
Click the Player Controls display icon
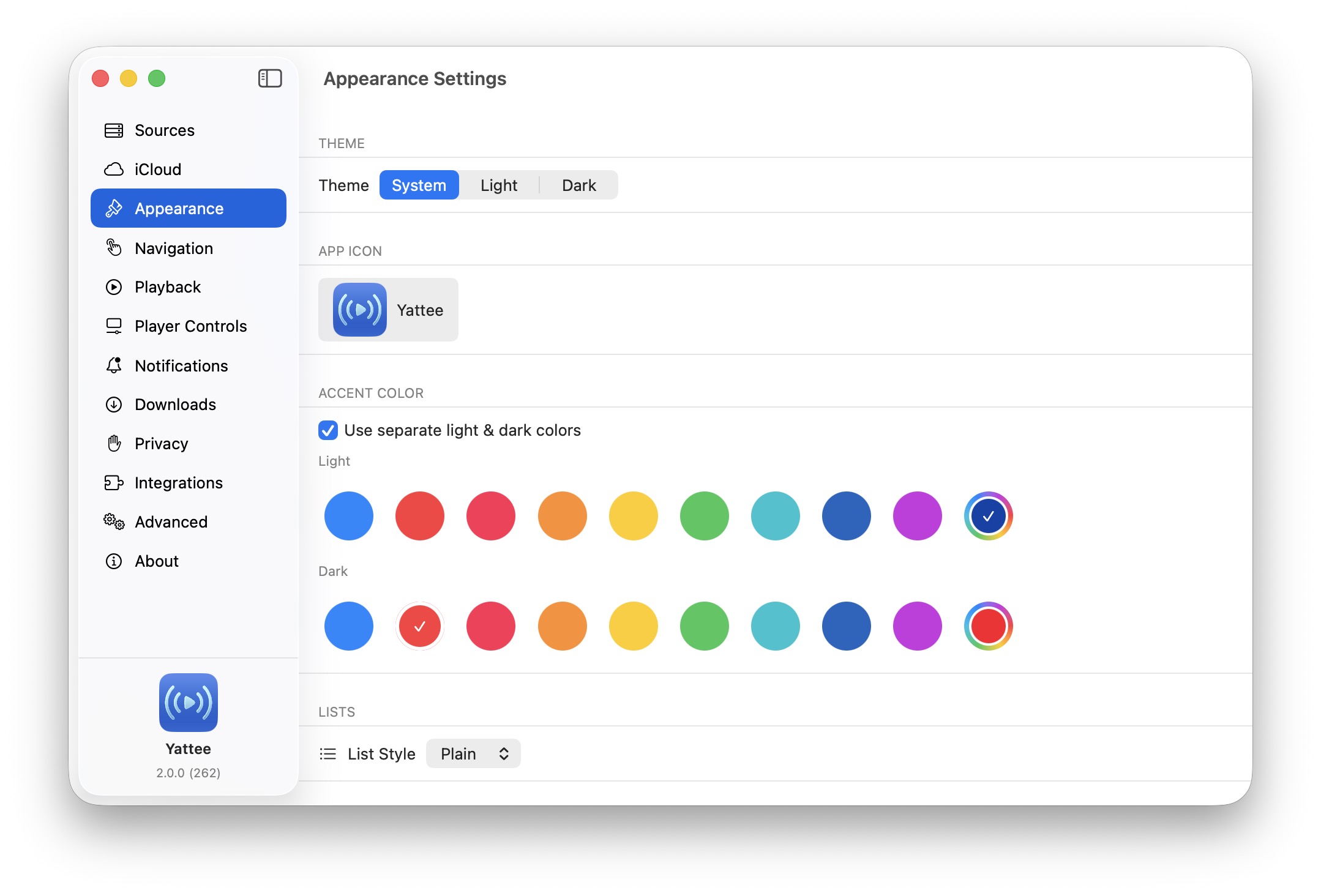click(114, 326)
